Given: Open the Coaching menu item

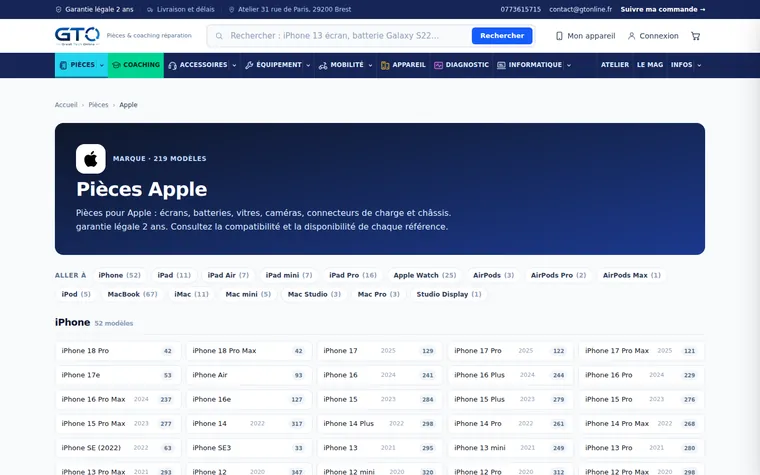Looking at the screenshot, I should [136, 65].
